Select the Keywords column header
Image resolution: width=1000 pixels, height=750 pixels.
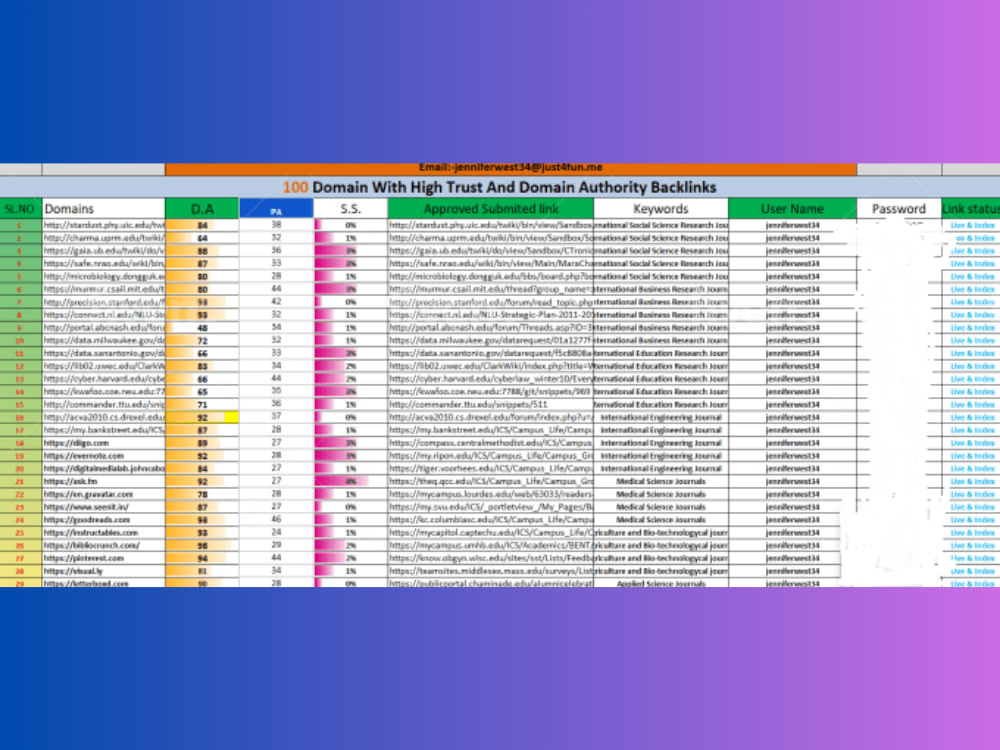click(x=661, y=209)
